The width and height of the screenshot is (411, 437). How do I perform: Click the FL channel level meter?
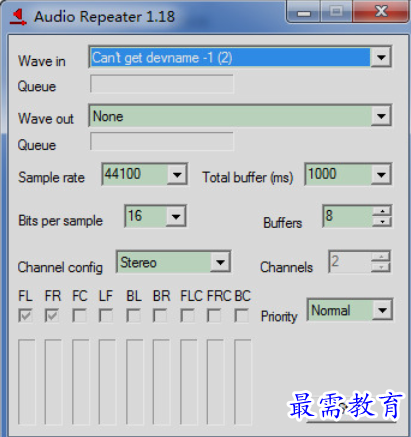27,382
